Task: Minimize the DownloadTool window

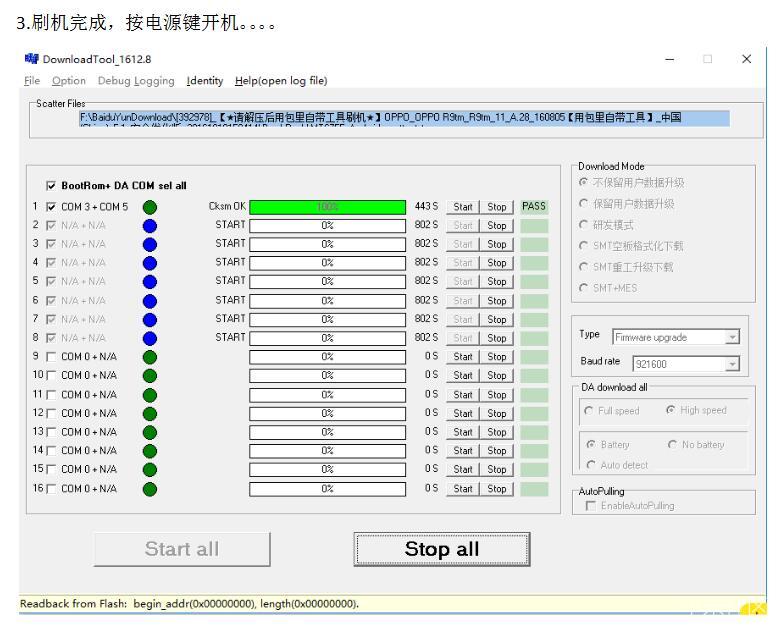Action: click(x=670, y=59)
